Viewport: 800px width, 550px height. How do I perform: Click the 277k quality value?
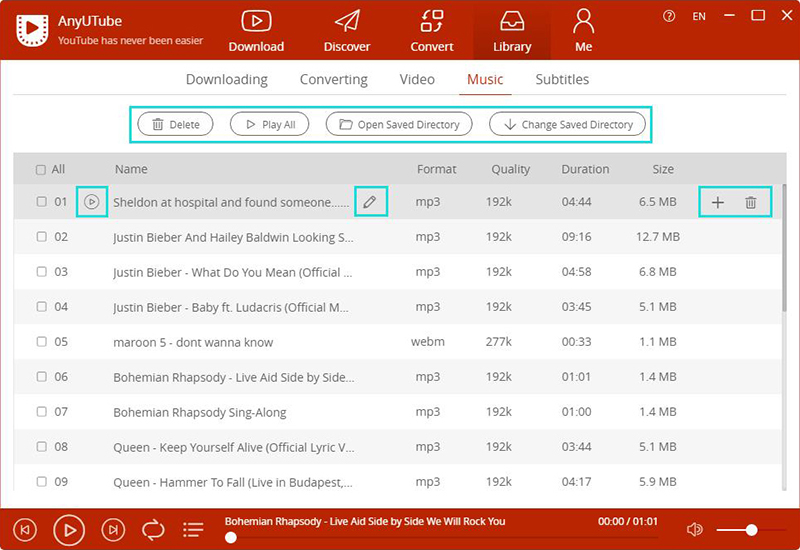click(x=498, y=341)
